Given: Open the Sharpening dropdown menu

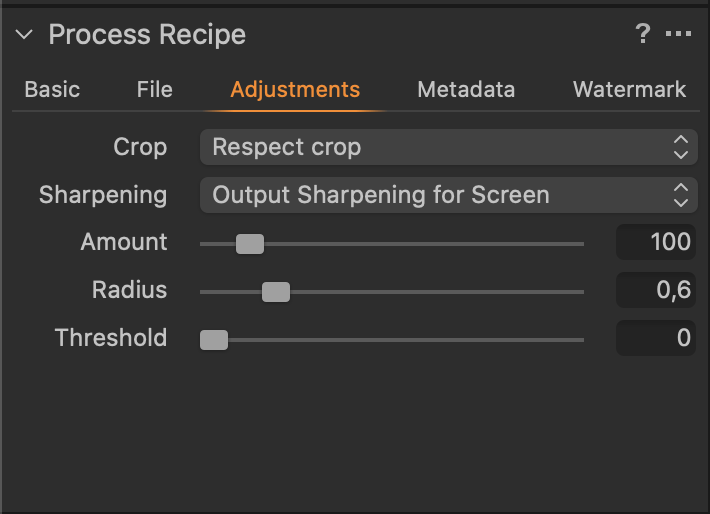Looking at the screenshot, I should pos(448,194).
